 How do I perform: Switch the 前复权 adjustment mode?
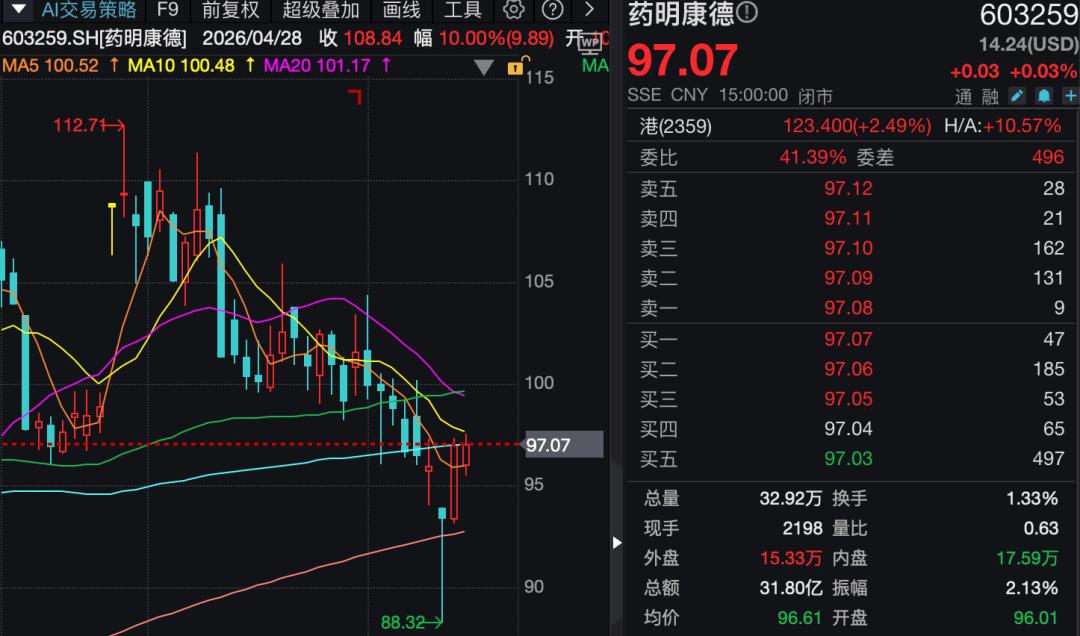(231, 10)
